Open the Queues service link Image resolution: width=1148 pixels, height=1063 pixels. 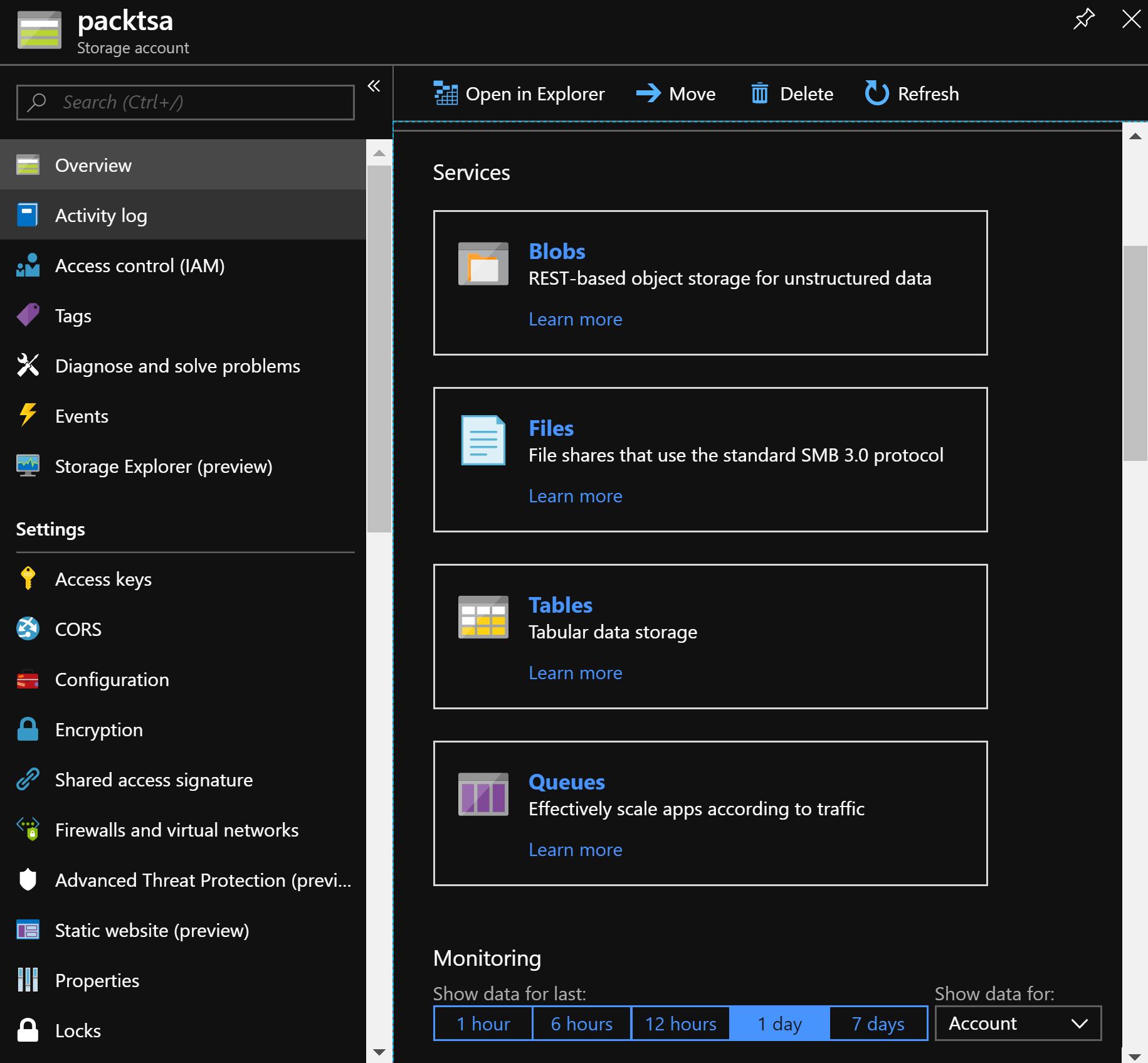(567, 782)
